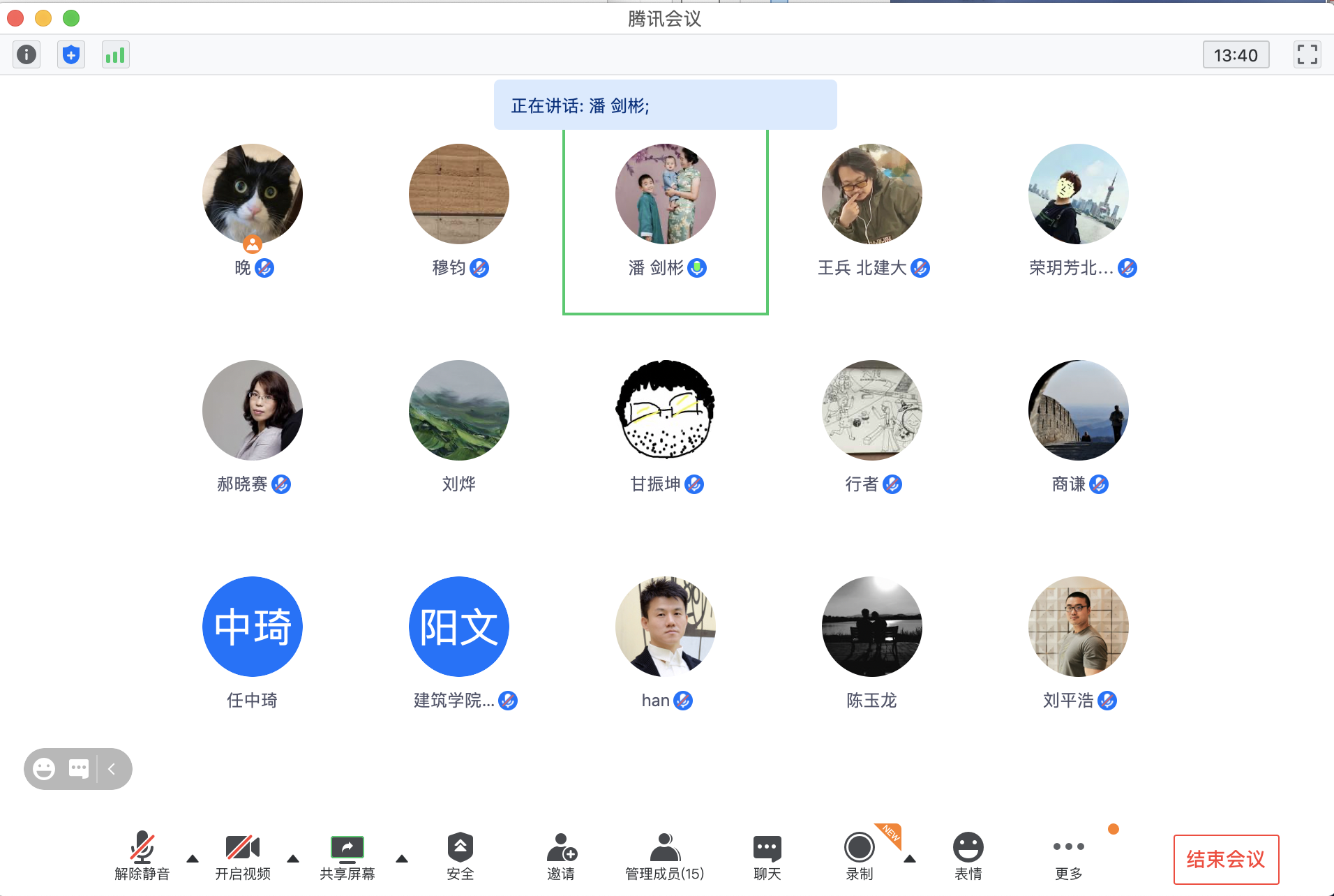Toggle 解除静音 to unmute microphone
This screenshot has height=896, width=1334.
tap(142, 856)
